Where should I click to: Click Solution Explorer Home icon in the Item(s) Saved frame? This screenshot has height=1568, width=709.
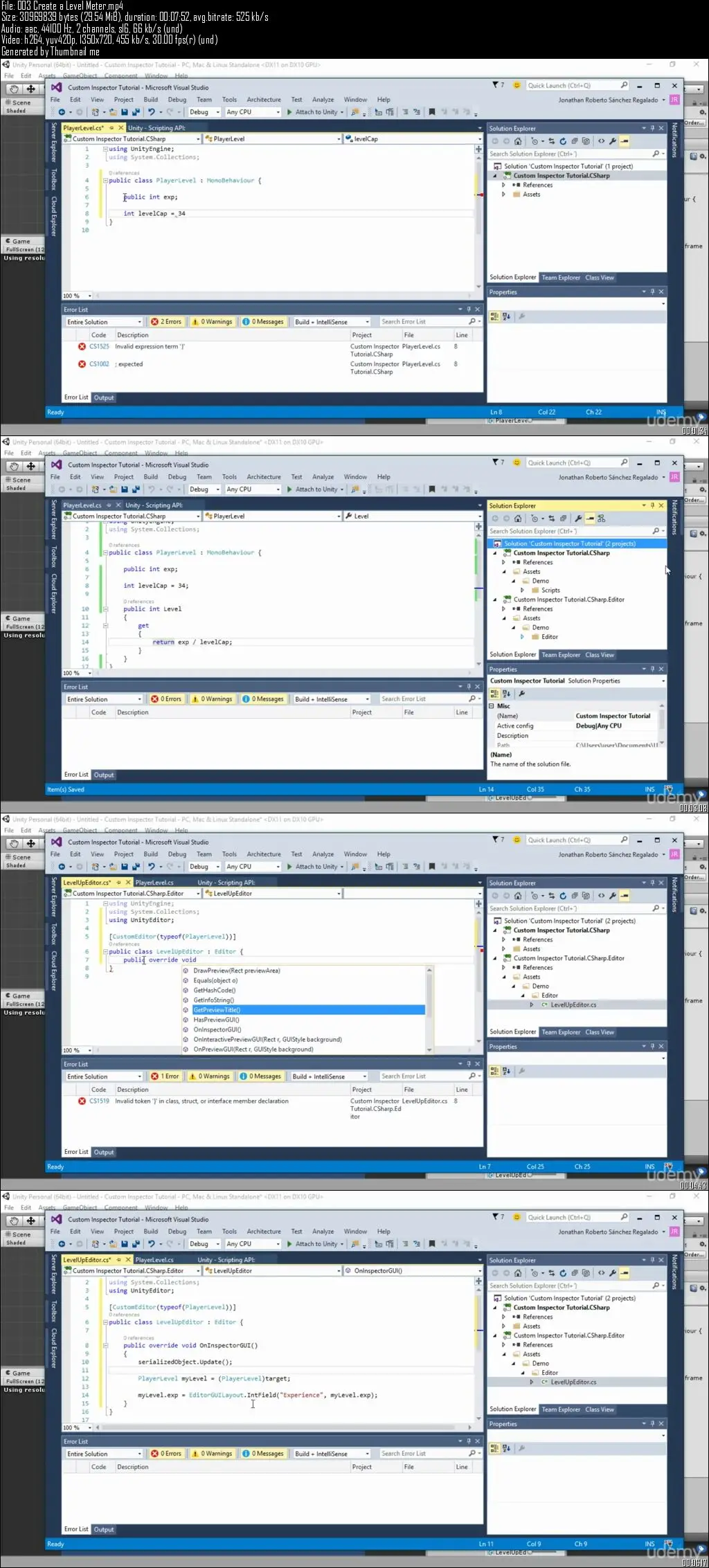coord(518,519)
